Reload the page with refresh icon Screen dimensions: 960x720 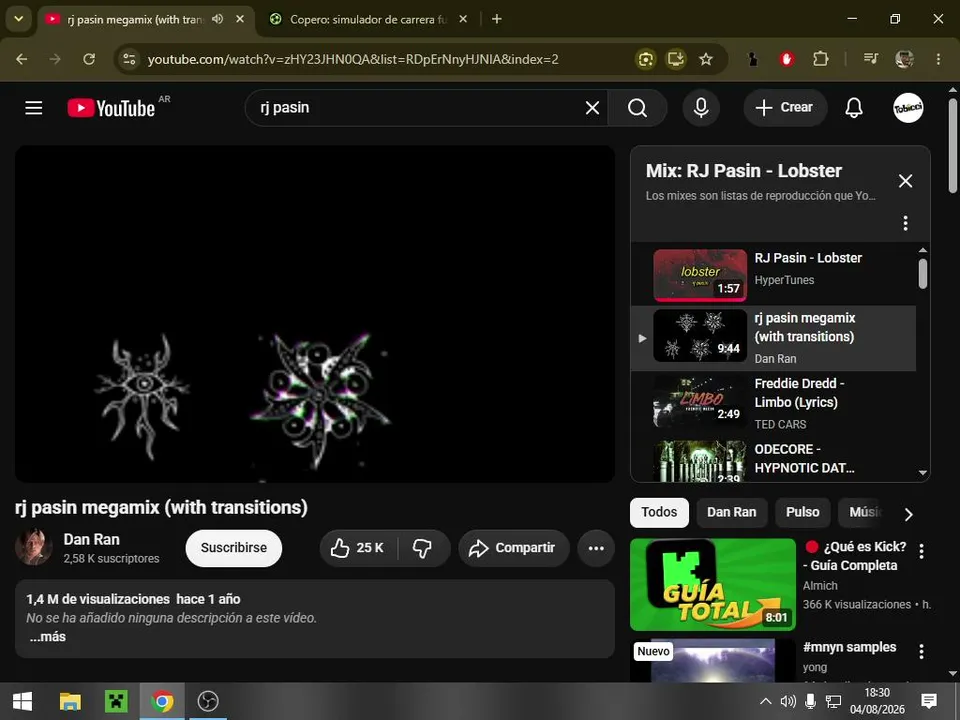(89, 59)
